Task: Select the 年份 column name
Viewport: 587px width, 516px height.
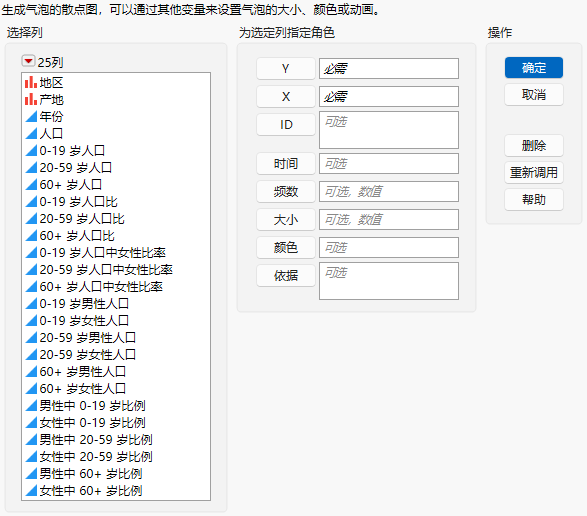Action: click(51, 116)
